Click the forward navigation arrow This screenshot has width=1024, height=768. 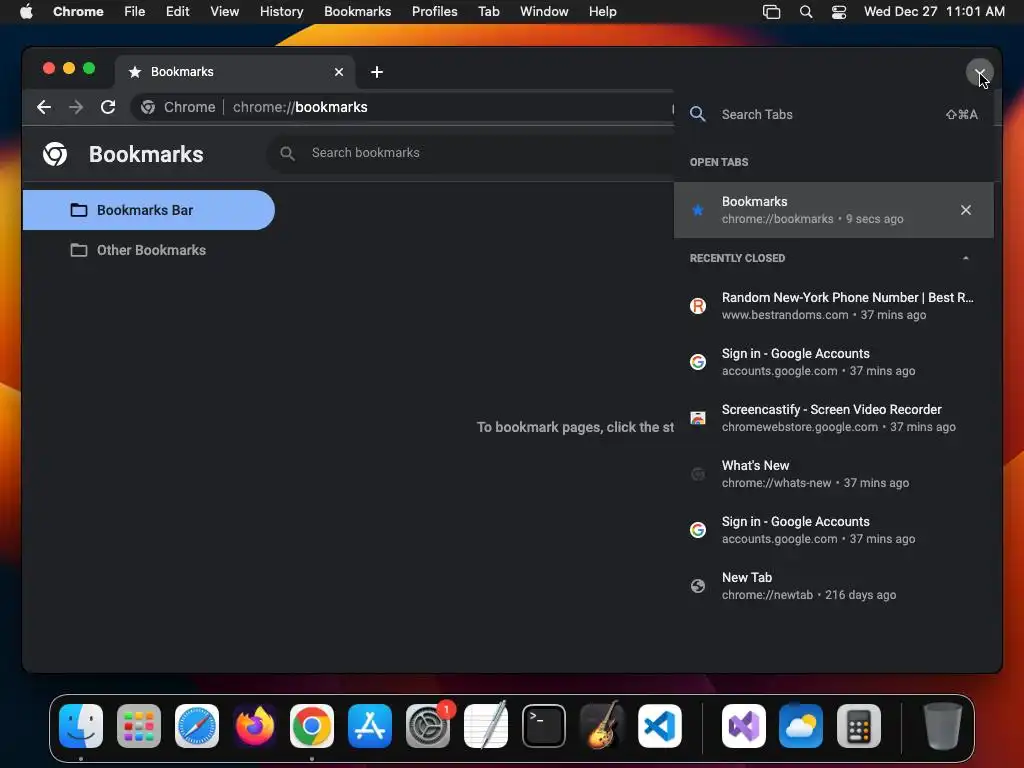(x=76, y=107)
